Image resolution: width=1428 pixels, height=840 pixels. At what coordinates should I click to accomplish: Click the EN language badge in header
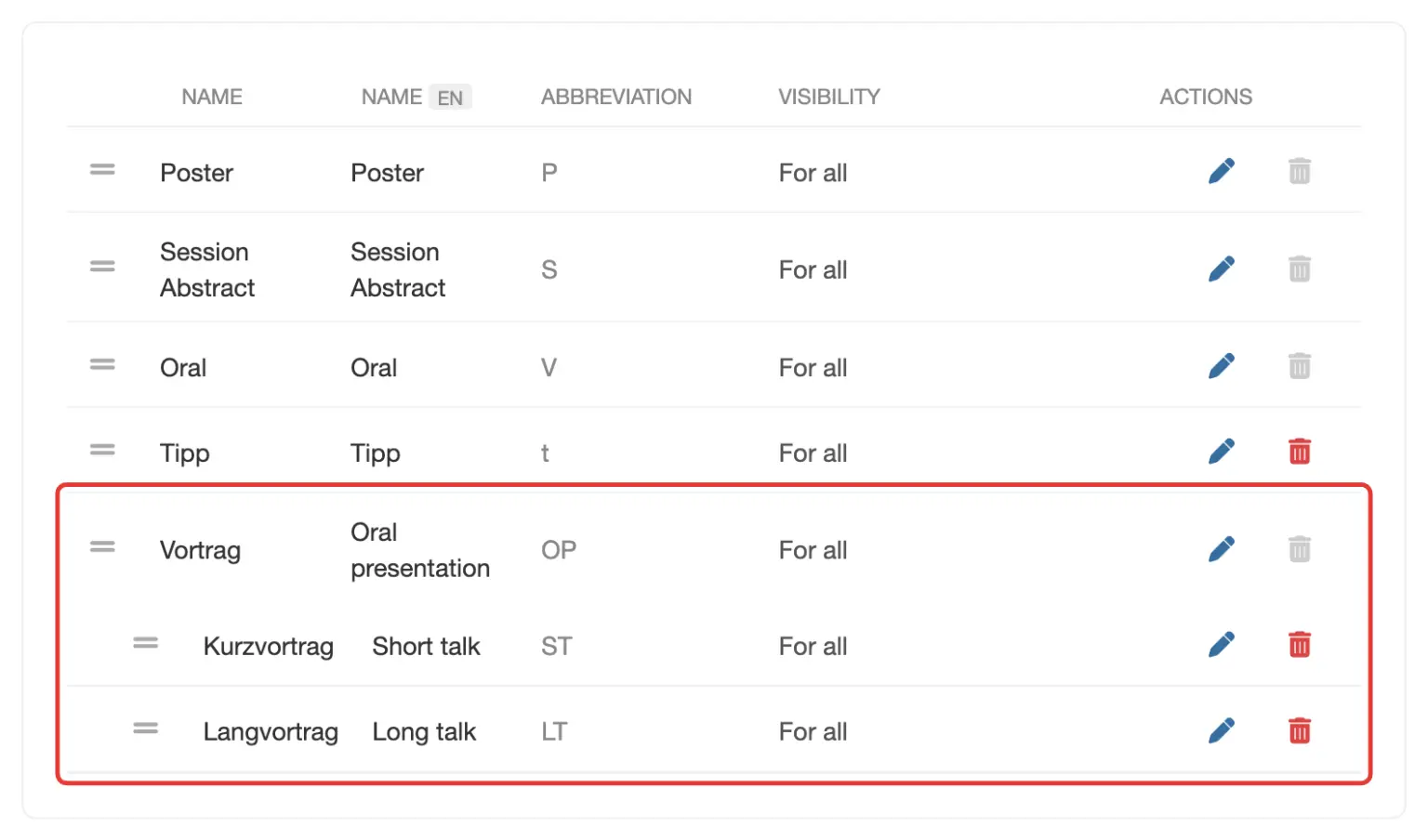point(450,98)
